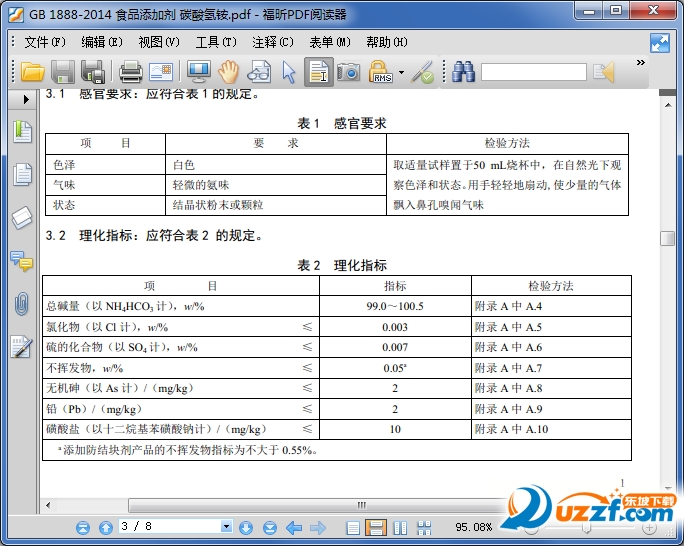Close the PDF reader window
The height and width of the screenshot is (546, 684).
pos(653,11)
